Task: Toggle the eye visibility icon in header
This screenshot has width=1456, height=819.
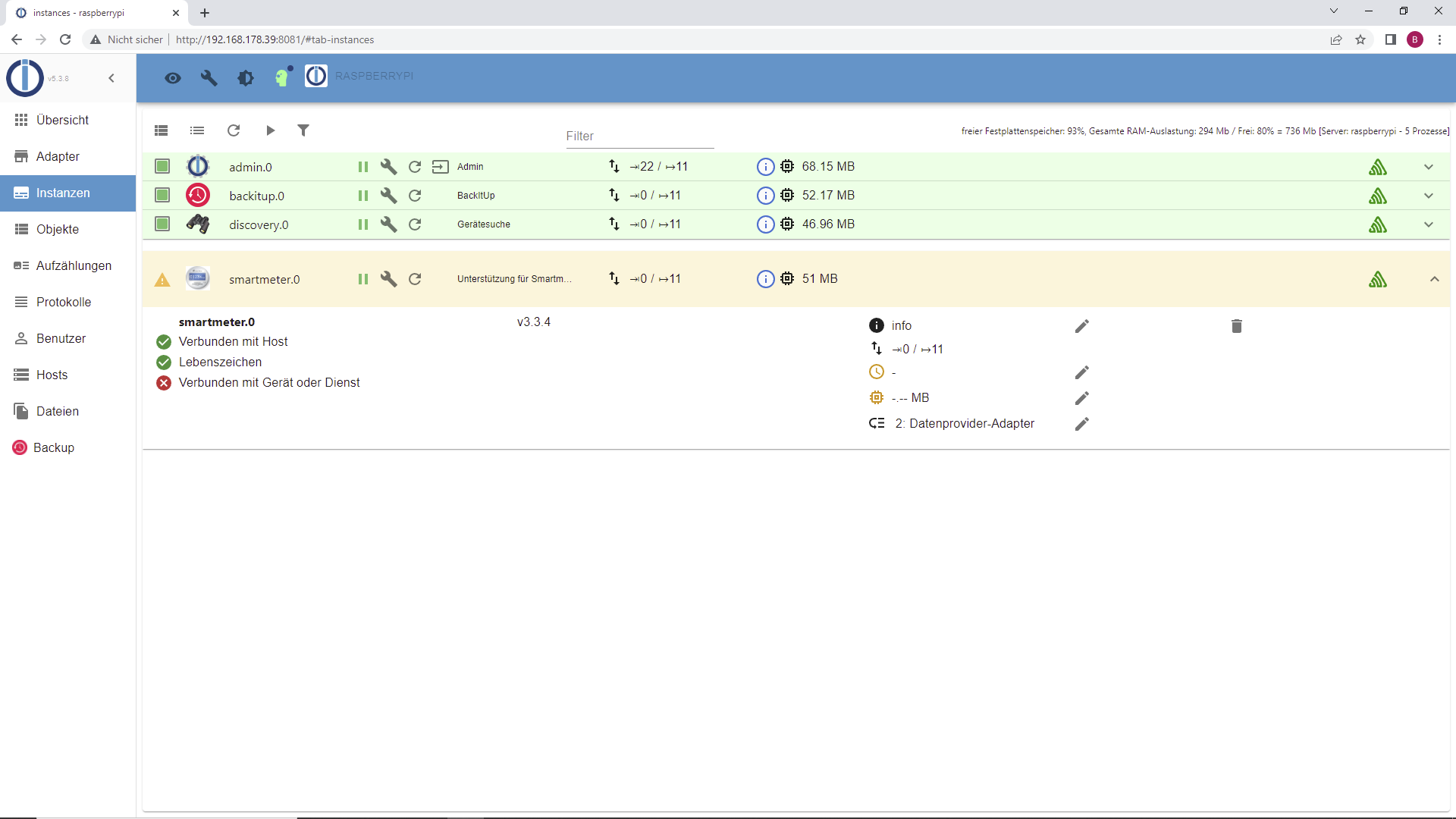Action: coord(173,77)
